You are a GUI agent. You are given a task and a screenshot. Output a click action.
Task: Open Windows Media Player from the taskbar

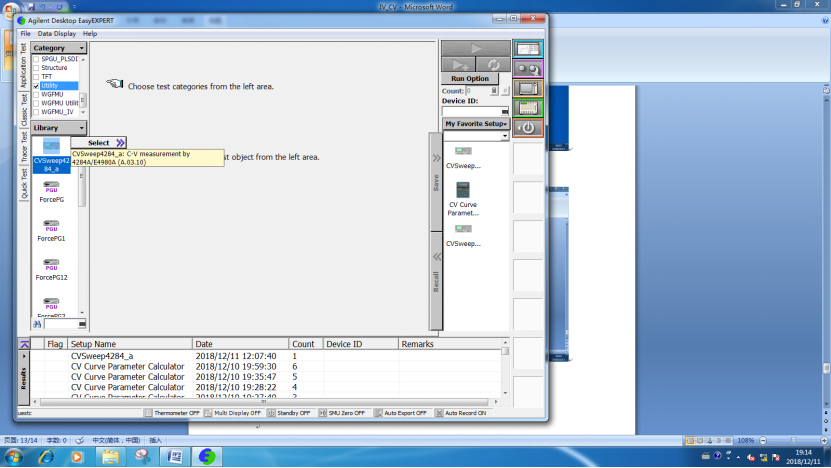(77, 456)
